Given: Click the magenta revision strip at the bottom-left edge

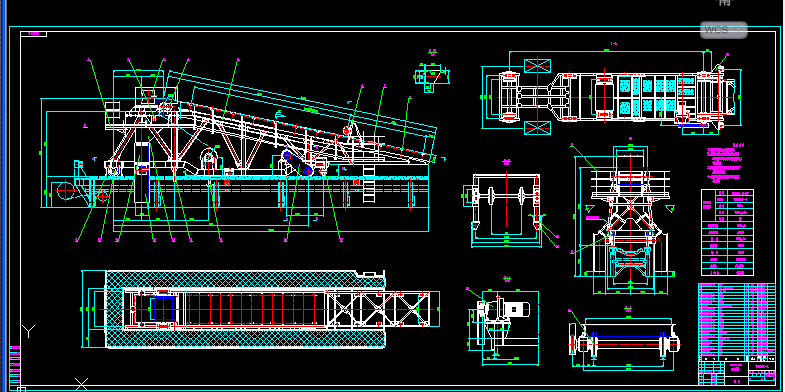Looking at the screenshot, I should point(15,366).
